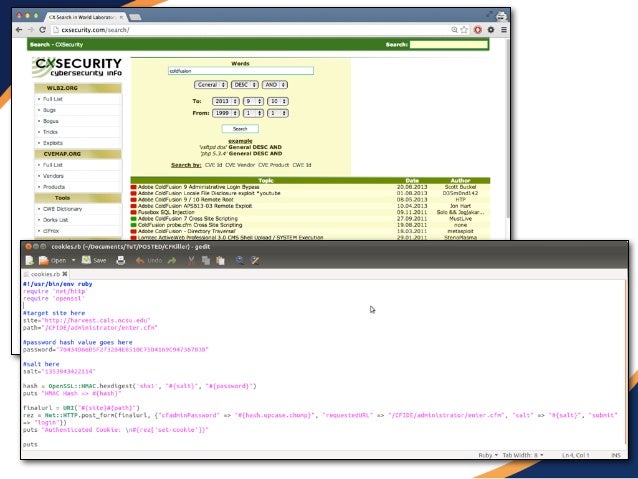This screenshot has width=638, height=479.
Task: Create a new document in gedit
Action: point(29,260)
